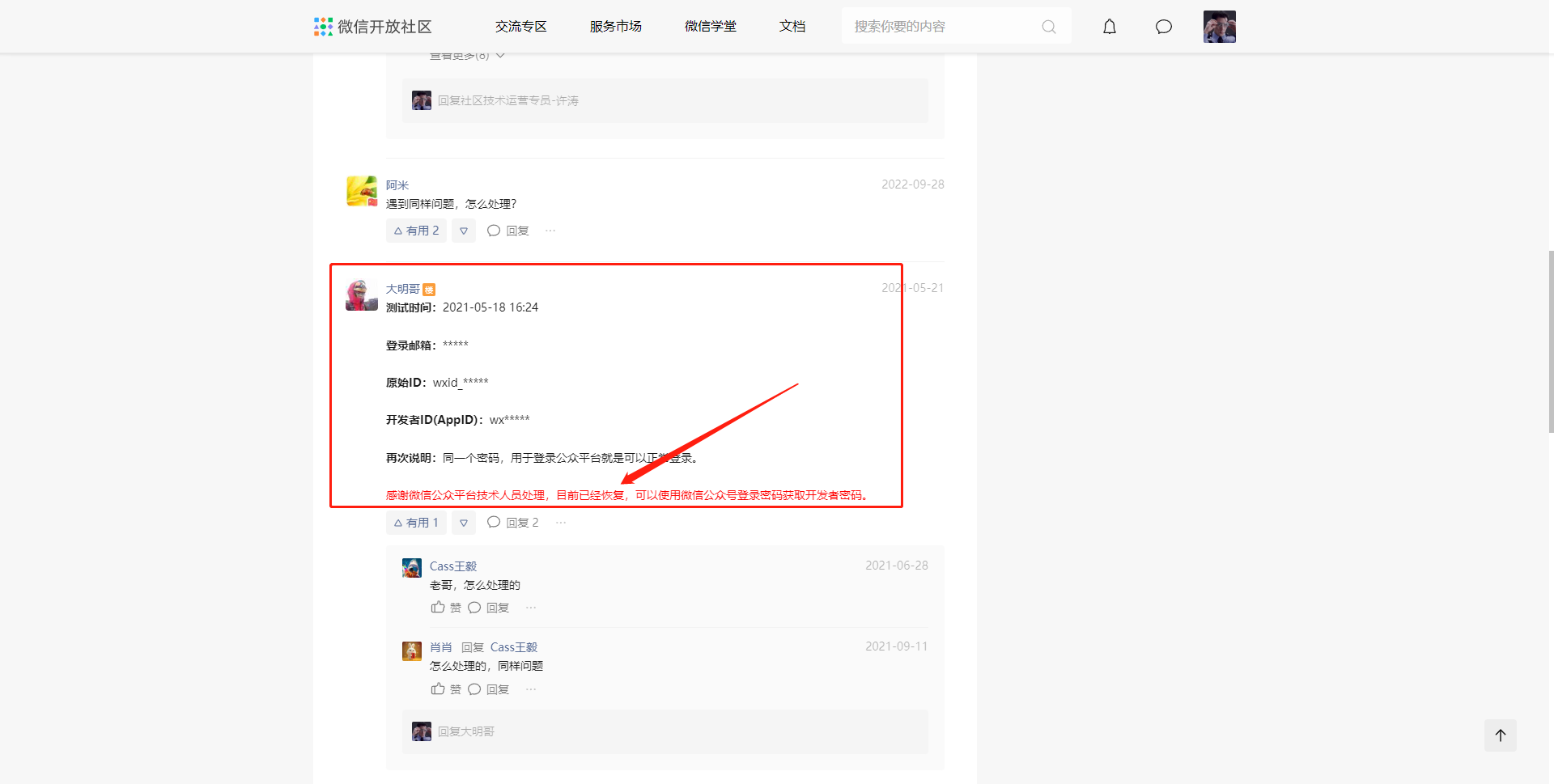Viewport: 1554px width, 784px height.
Task: Open the 交流专区 menu
Action: point(521,27)
